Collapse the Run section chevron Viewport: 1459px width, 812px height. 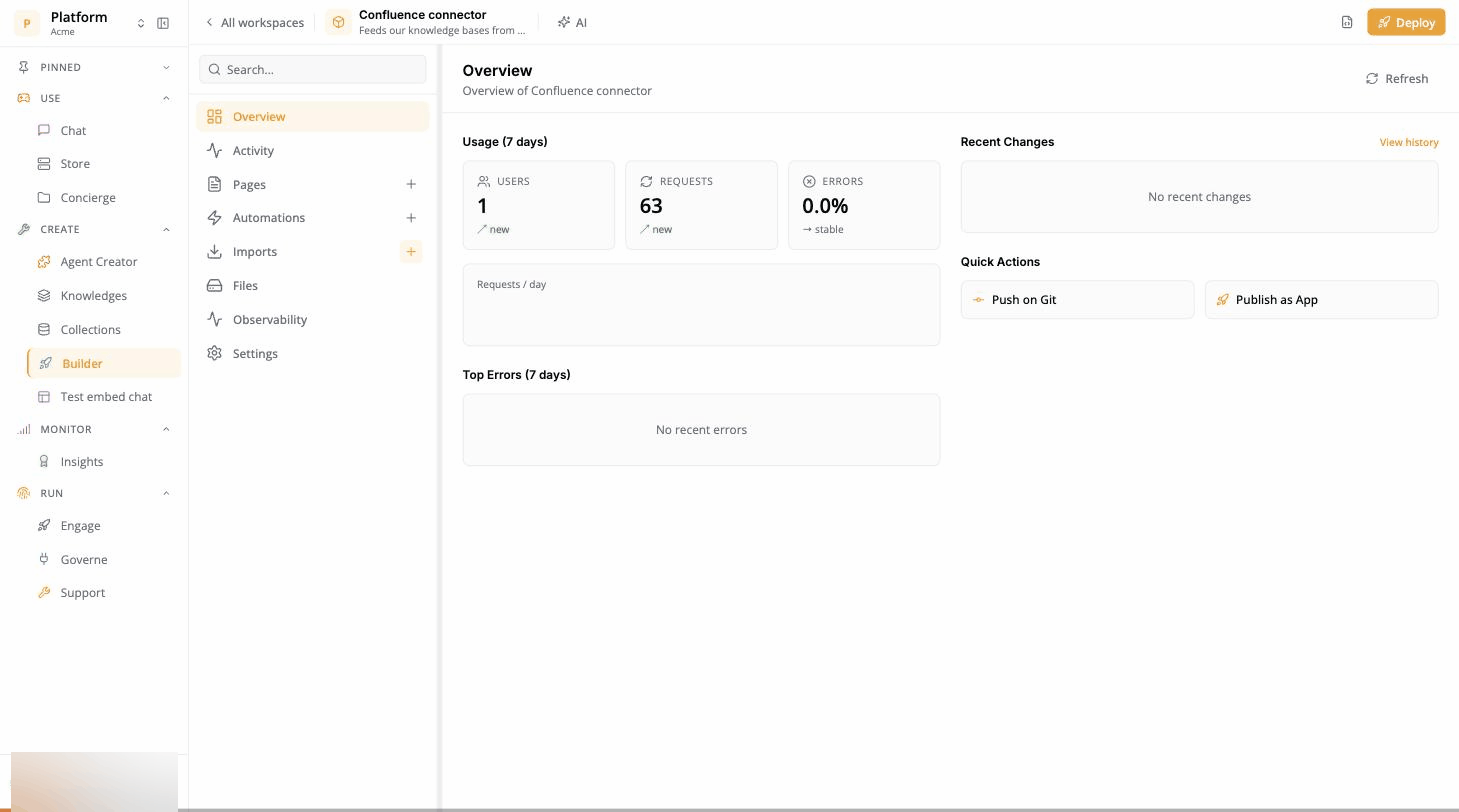166,493
